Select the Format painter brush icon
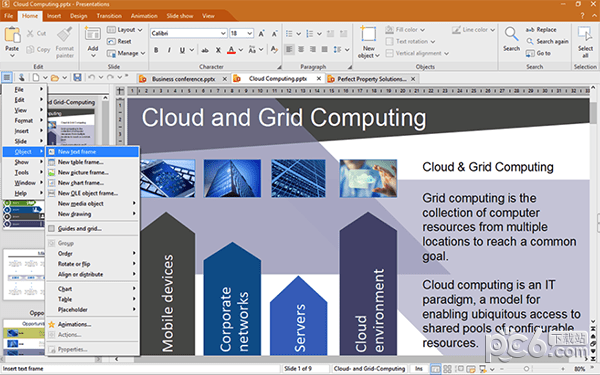Screen dimensions: 600x375 point(64,34)
